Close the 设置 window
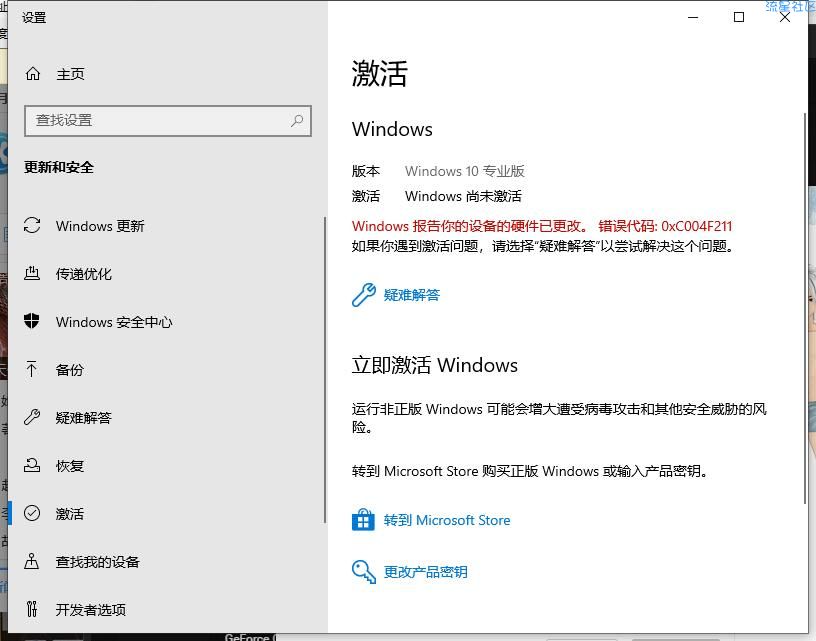The height and width of the screenshot is (641, 816). [x=785, y=17]
